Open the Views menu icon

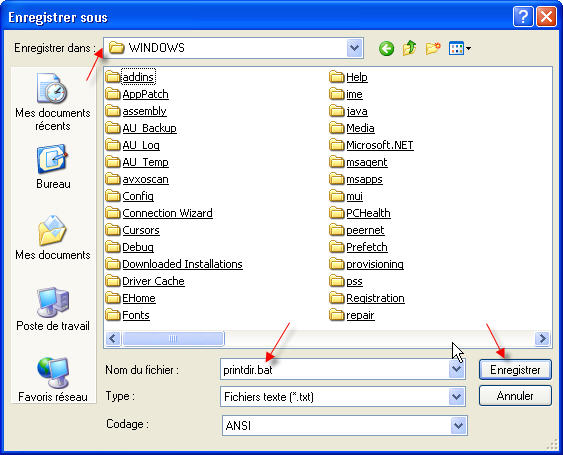tap(460, 48)
